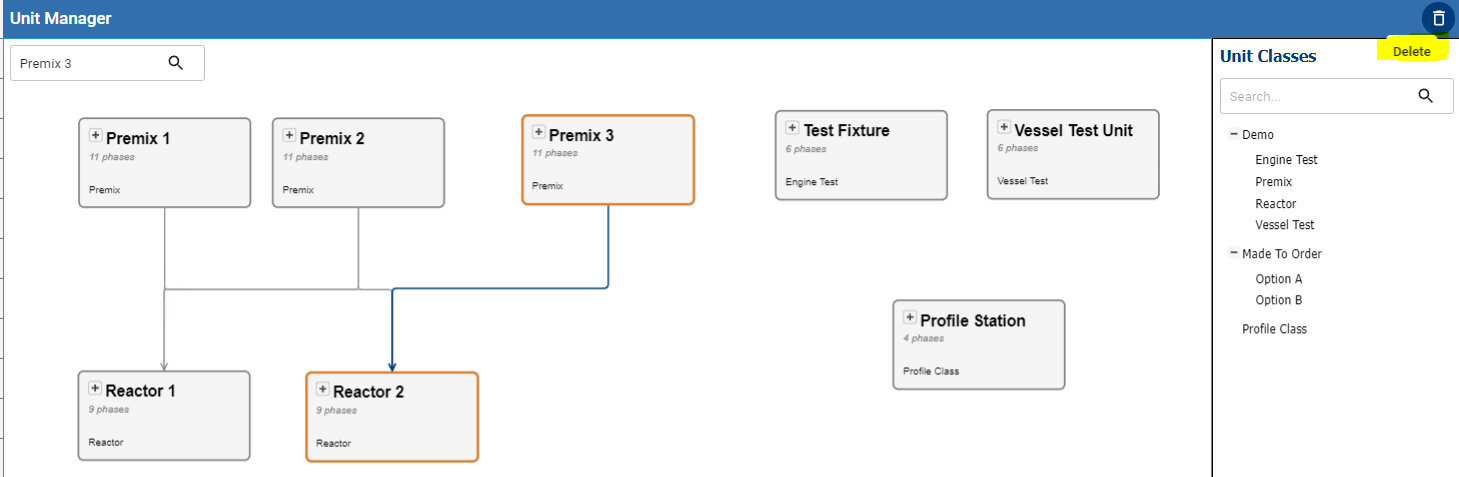Select Option A class
This screenshot has height=477, width=1459.
tap(1278, 279)
